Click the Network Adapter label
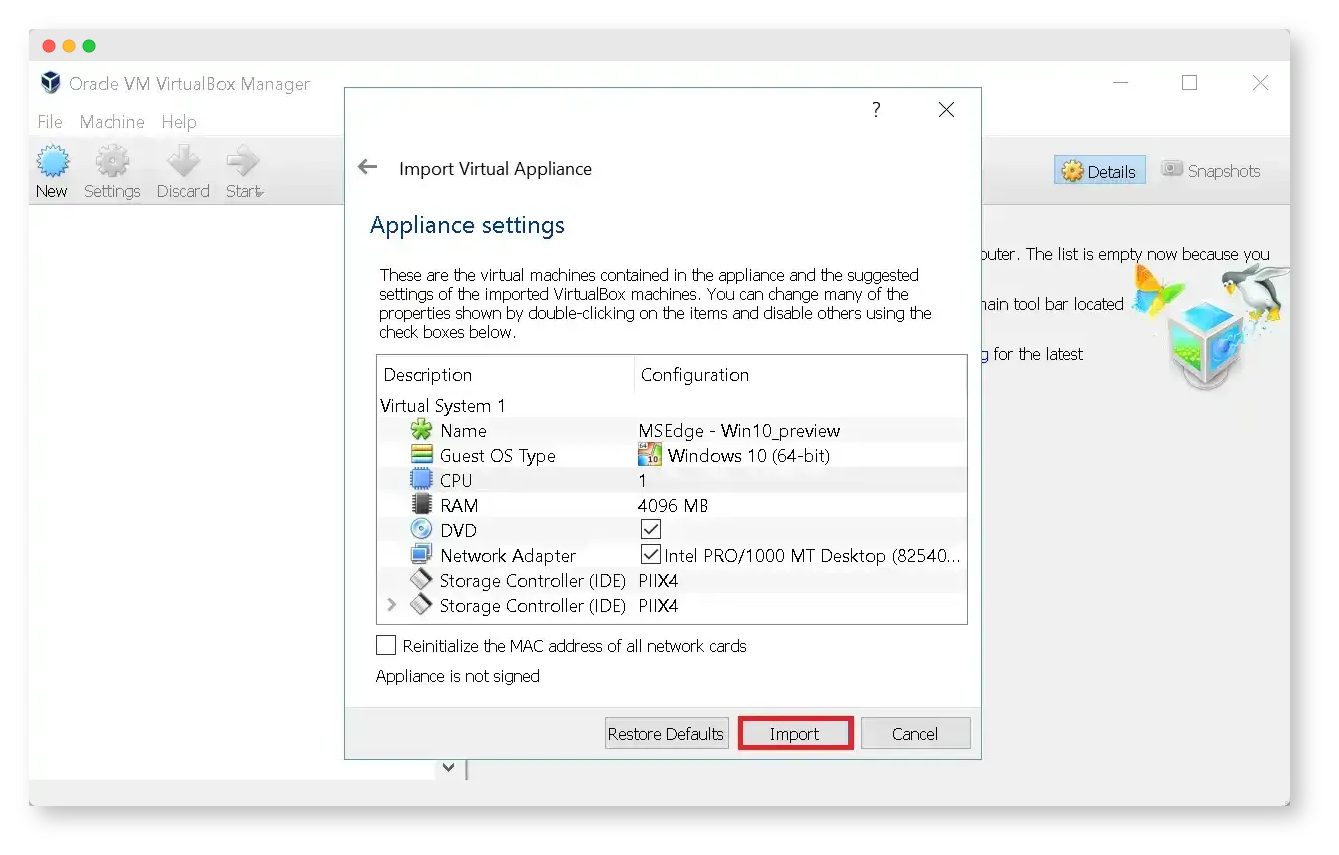This screenshot has width=1339, height=855. (508, 556)
